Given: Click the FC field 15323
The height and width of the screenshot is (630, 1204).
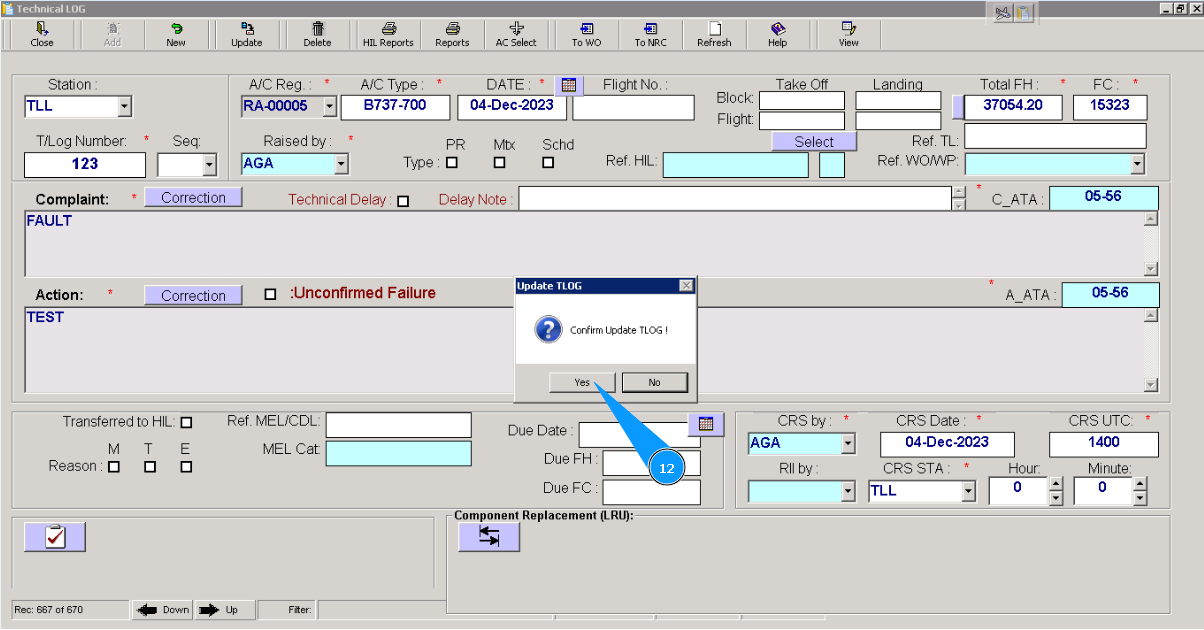Looking at the screenshot, I should 1110,107.
